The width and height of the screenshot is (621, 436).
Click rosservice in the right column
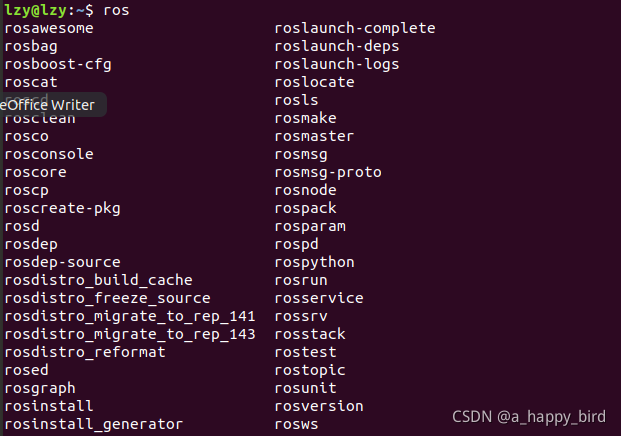[x=319, y=298]
